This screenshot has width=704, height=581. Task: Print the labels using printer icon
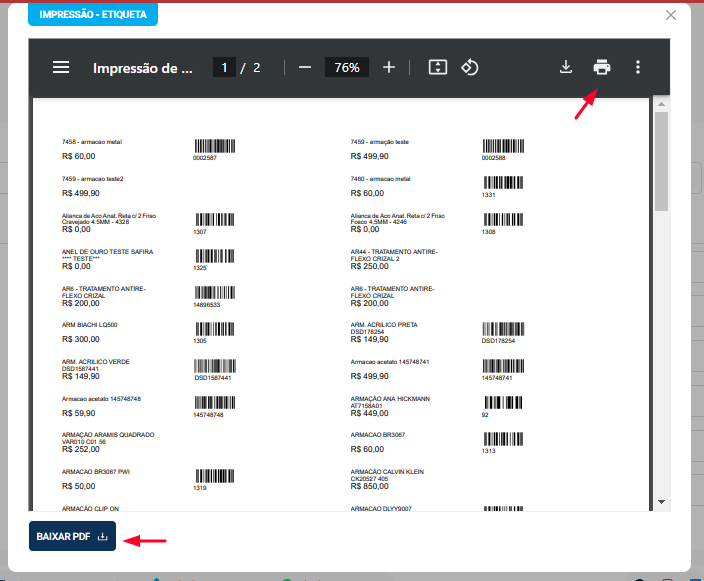click(x=602, y=68)
